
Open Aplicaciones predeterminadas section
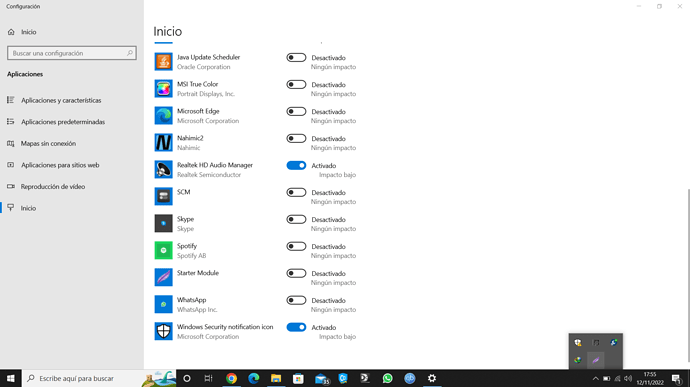(63, 122)
